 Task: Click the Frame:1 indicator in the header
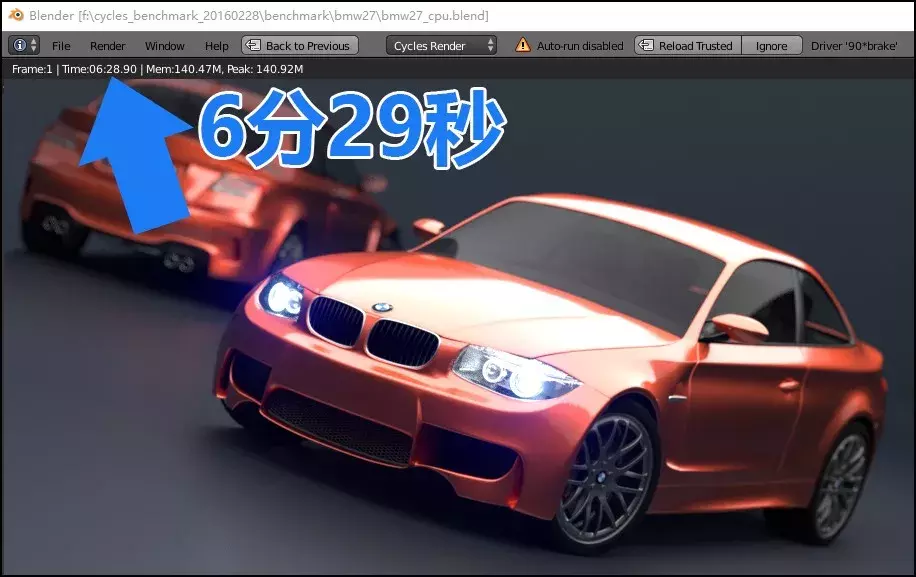[30, 69]
